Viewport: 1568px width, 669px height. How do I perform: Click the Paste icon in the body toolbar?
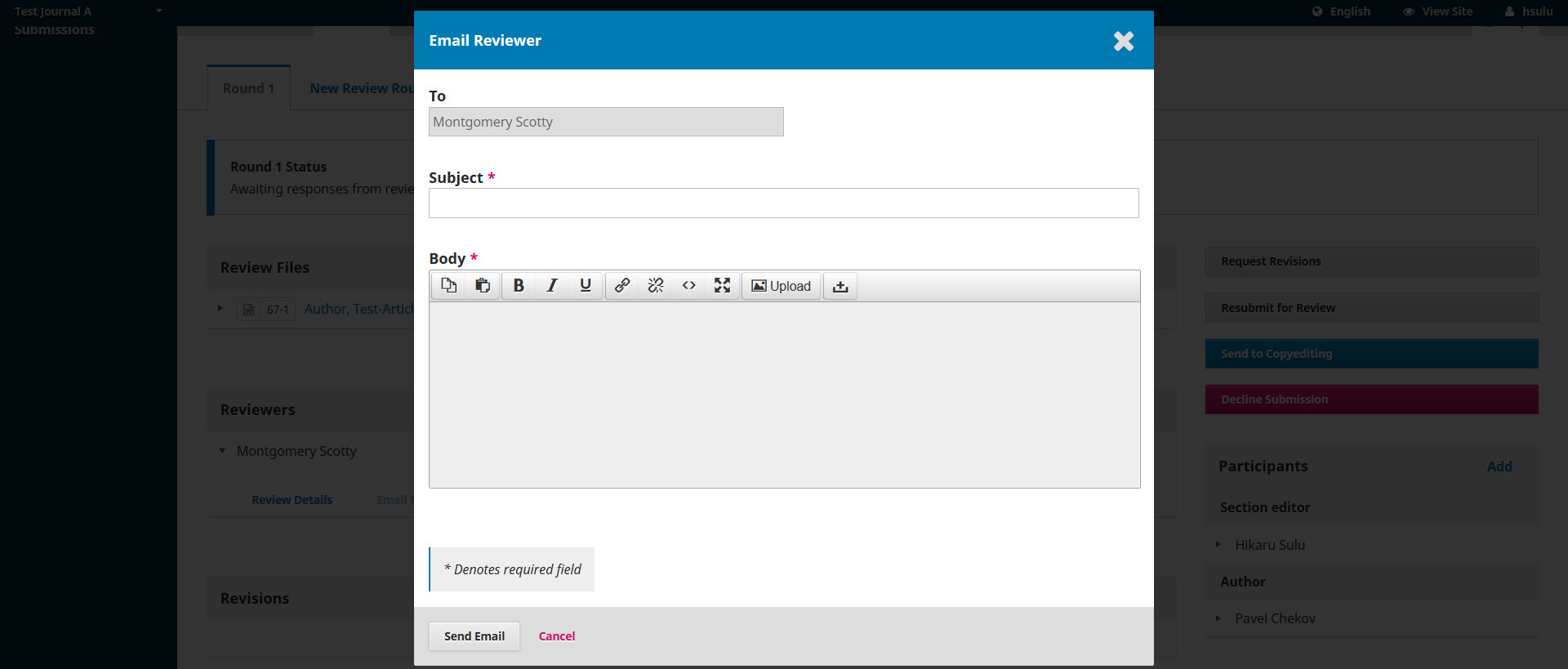click(x=483, y=285)
